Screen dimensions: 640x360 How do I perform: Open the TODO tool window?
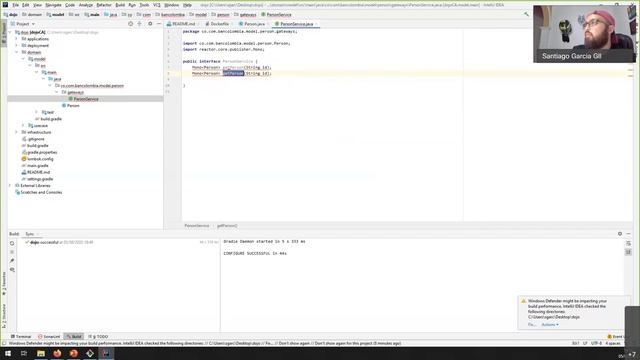point(98,337)
